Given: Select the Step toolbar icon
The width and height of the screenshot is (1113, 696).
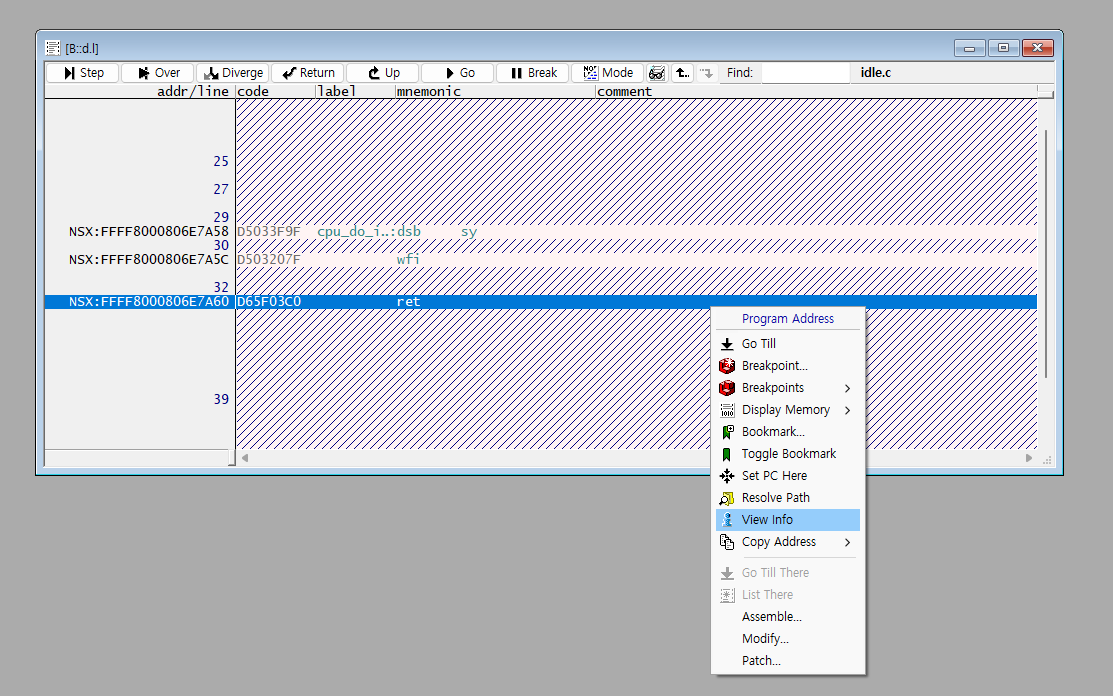Looking at the screenshot, I should pyautogui.click(x=82, y=72).
